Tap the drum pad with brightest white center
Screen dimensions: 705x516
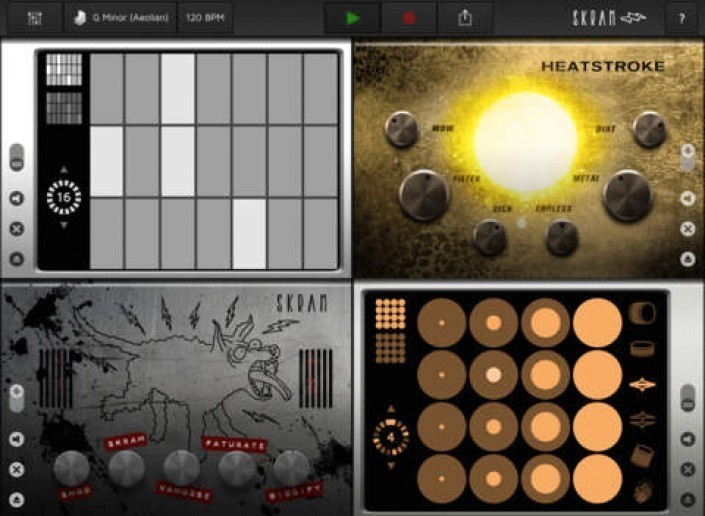(x=493, y=375)
